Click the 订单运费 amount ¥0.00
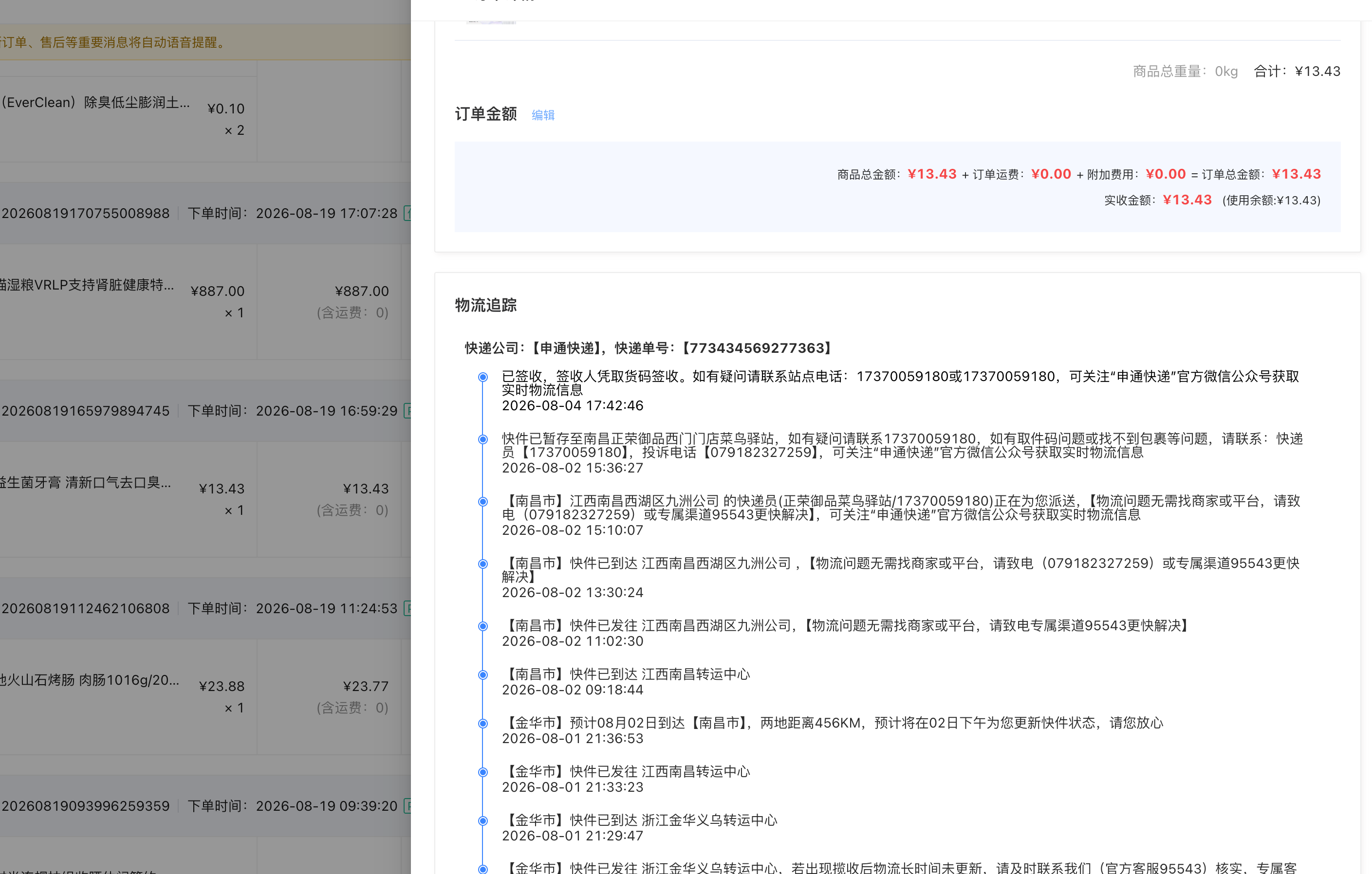The image size is (1372, 874). point(1051,174)
